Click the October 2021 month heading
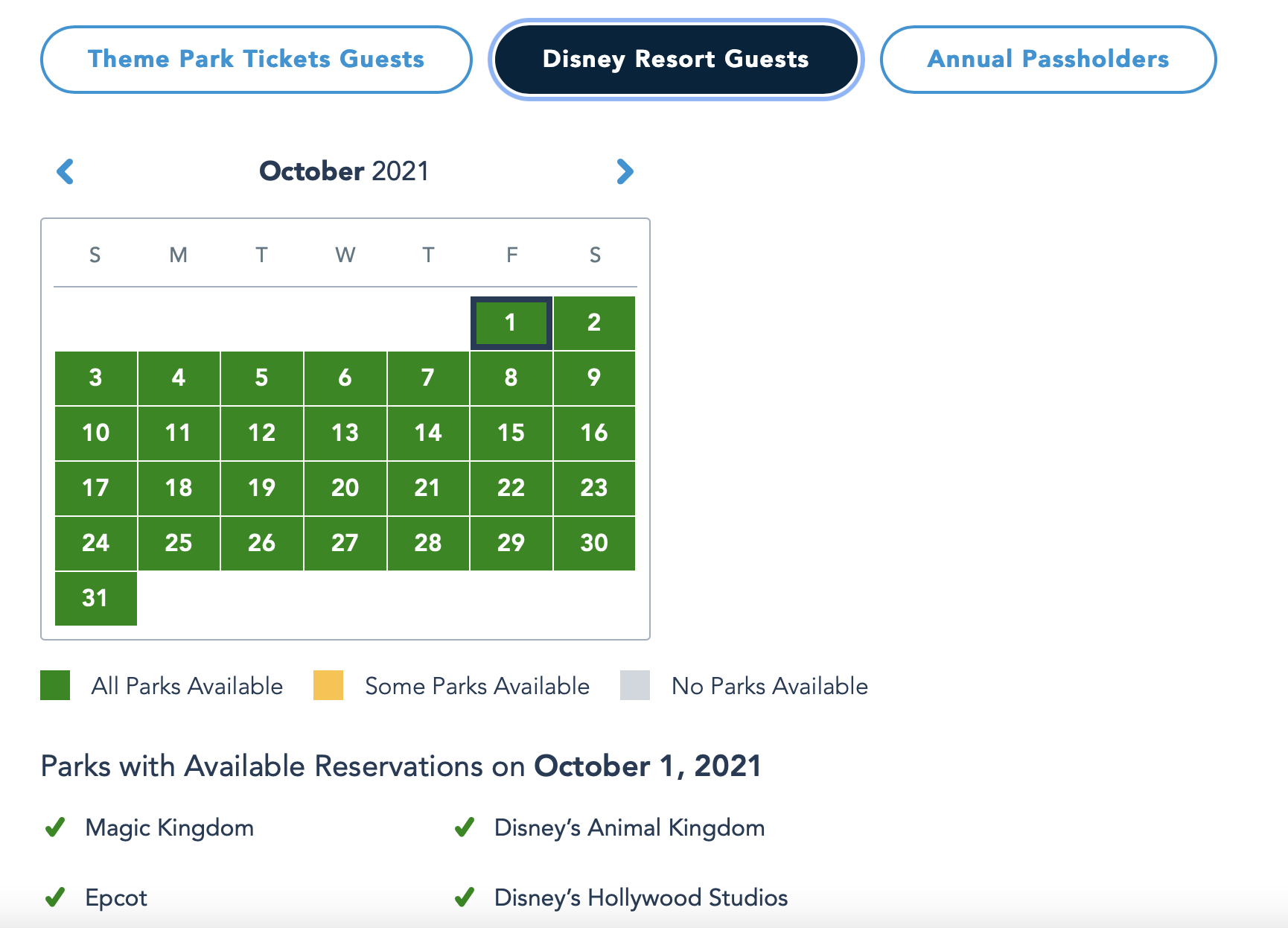Viewport: 1288px width, 928px height. [x=344, y=171]
